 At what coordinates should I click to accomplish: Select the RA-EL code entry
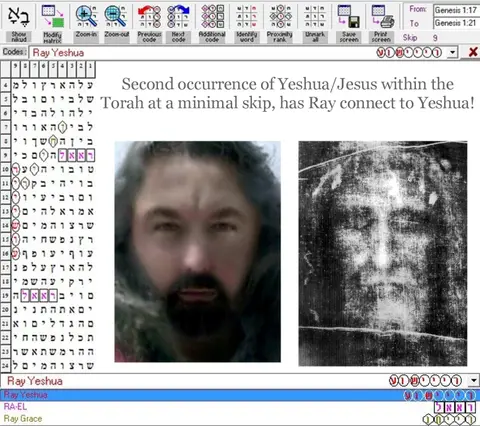point(240,407)
